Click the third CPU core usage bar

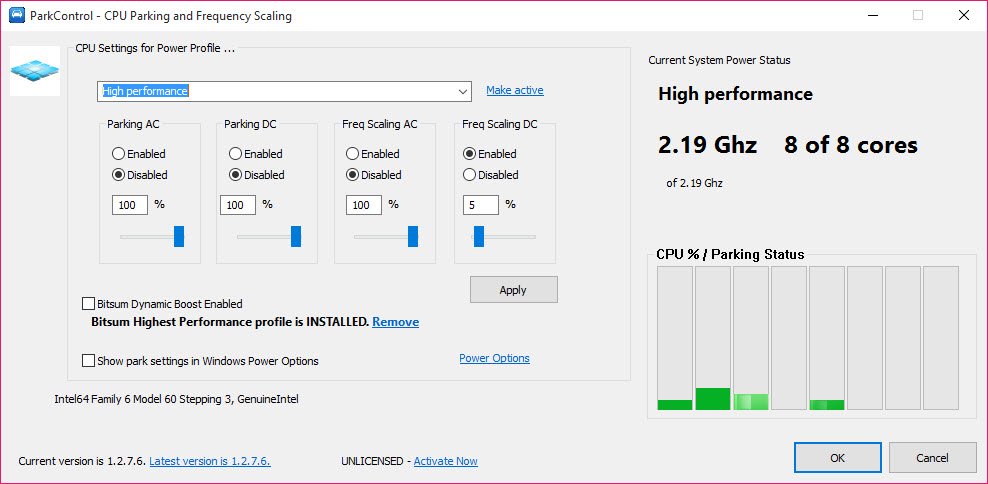click(751, 338)
